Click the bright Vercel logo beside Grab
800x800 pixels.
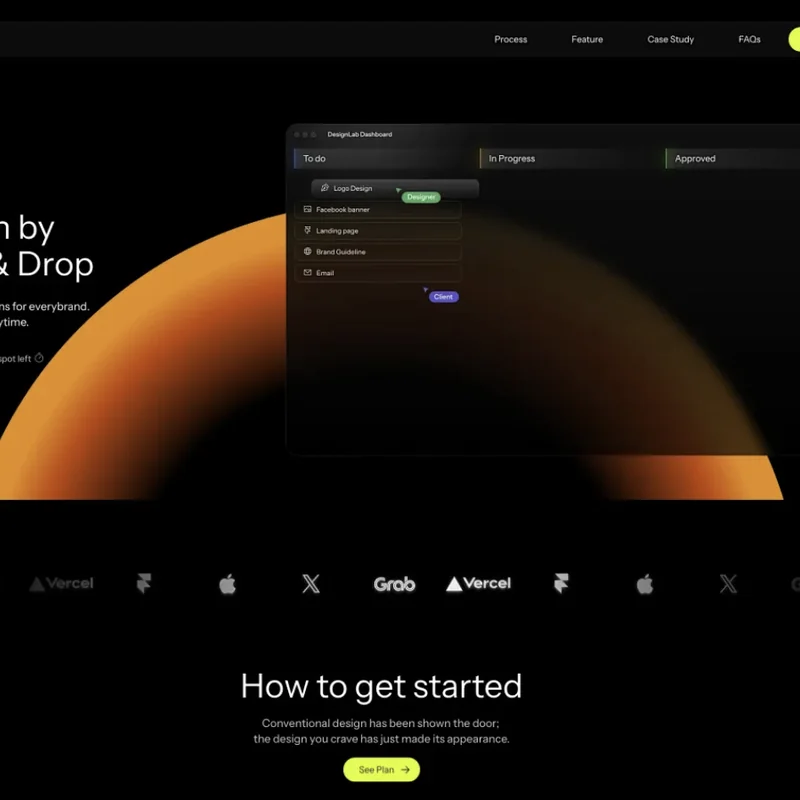[478, 584]
